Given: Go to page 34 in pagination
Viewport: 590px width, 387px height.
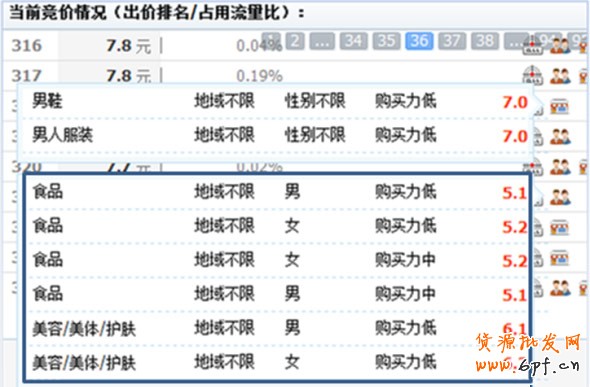Looking at the screenshot, I should point(354,41).
